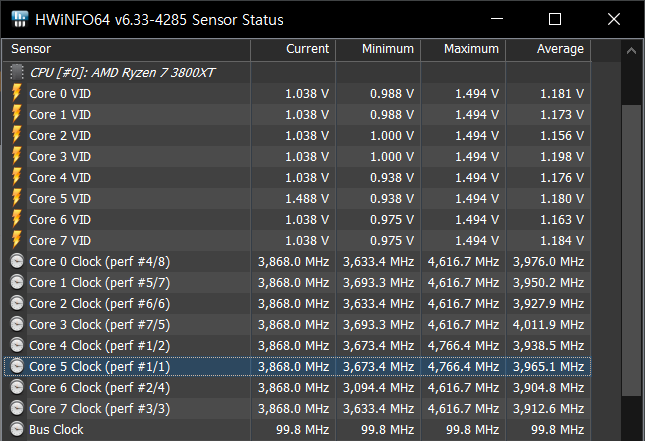Click the clock icon for Core 7 Clock
The height and width of the screenshot is (441, 645).
(x=17, y=408)
